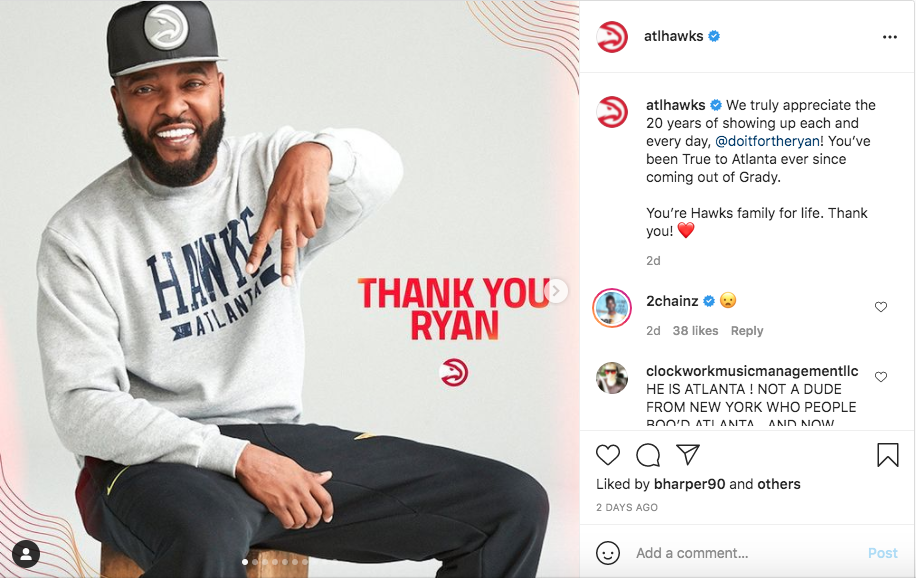Open the emoji picker smiley icon
The width and height of the screenshot is (916, 578).
tap(608, 552)
